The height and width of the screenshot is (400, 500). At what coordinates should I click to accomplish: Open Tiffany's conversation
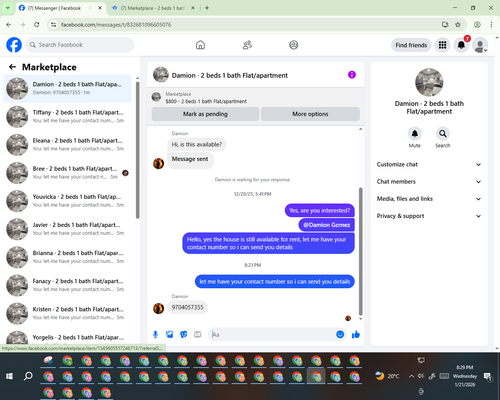click(x=67, y=117)
